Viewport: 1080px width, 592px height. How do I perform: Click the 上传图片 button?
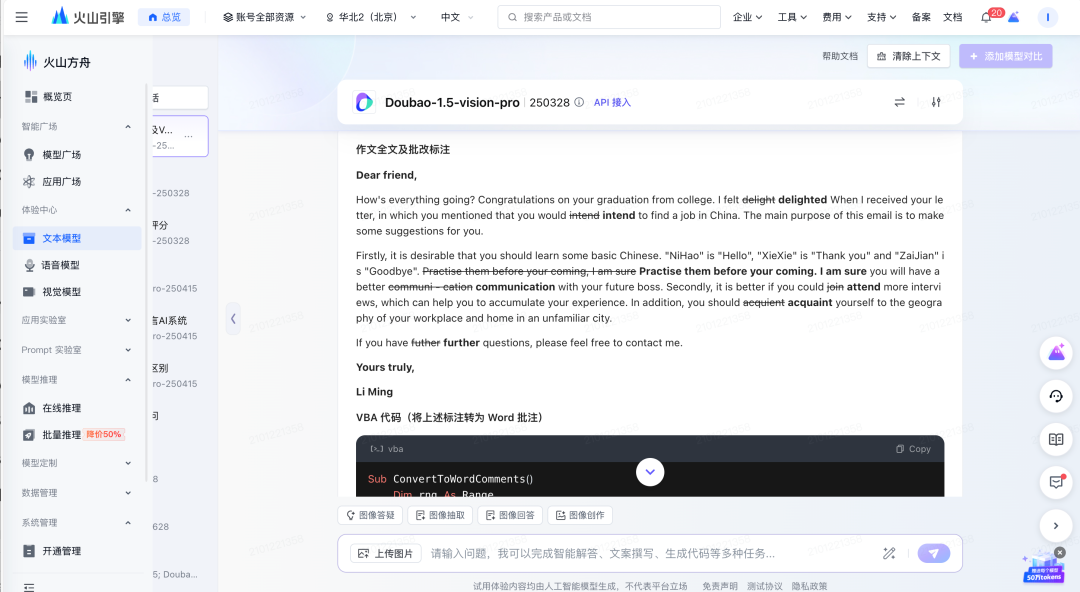386,553
